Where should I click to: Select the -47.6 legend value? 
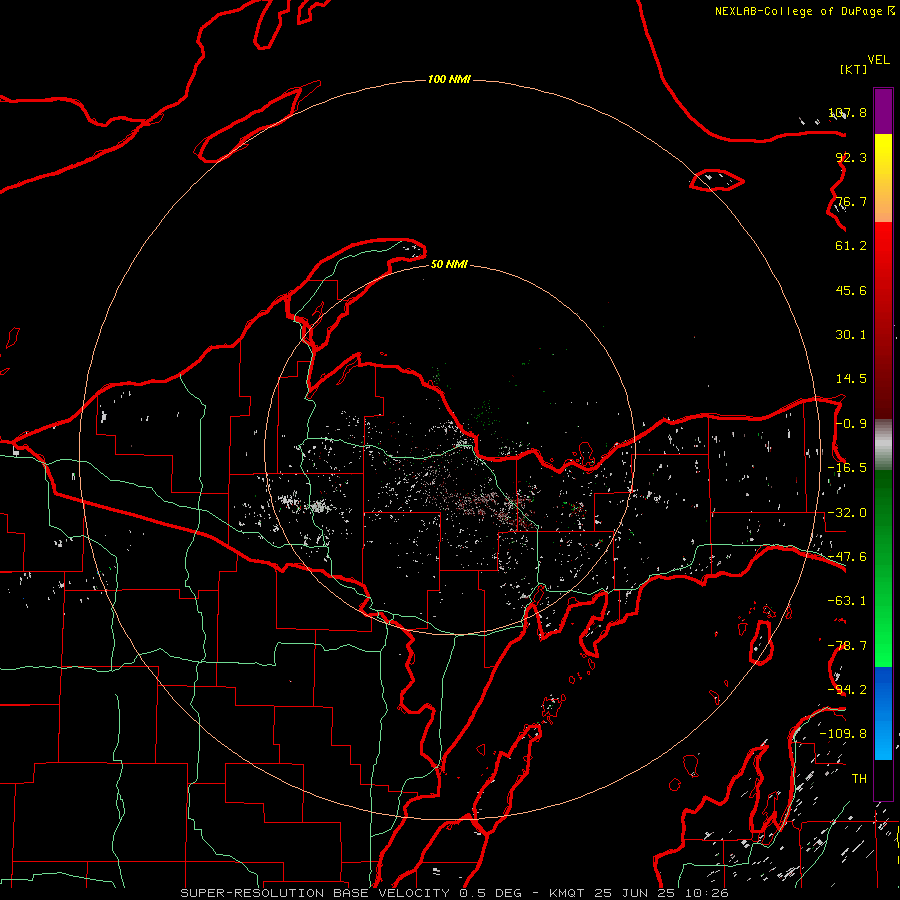pos(847,557)
